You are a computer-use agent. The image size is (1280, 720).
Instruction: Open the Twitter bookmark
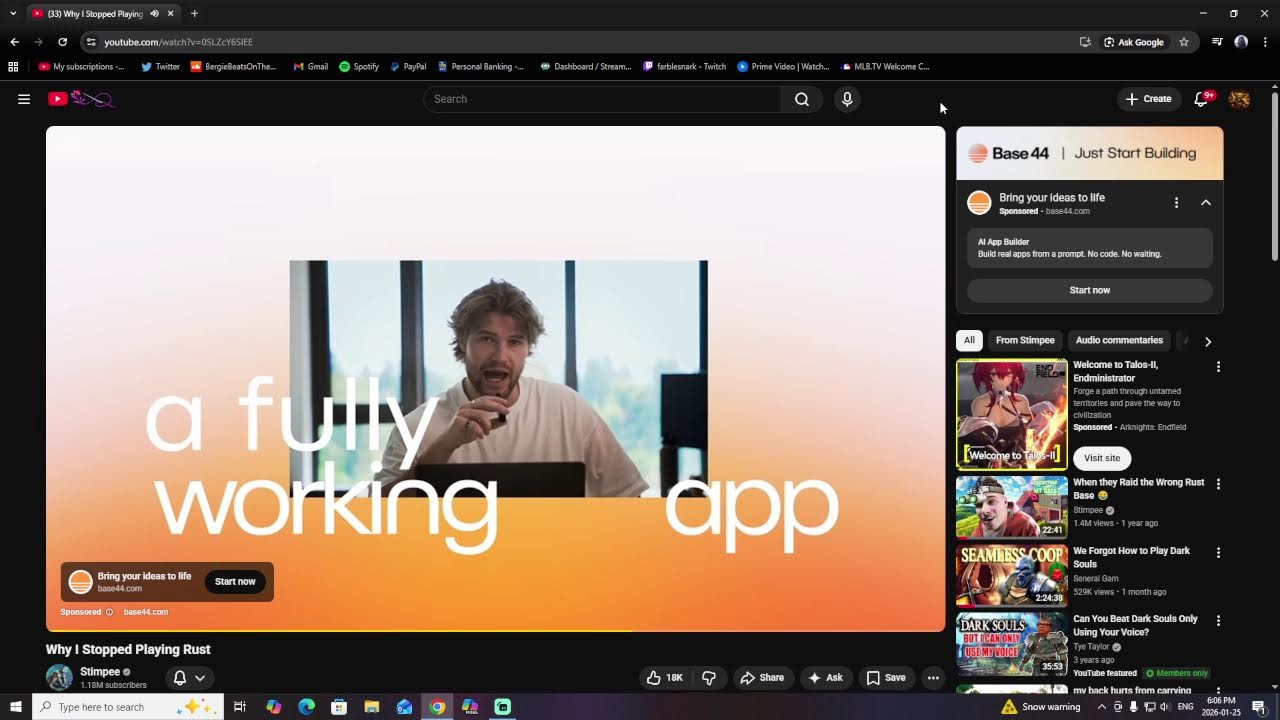(160, 67)
